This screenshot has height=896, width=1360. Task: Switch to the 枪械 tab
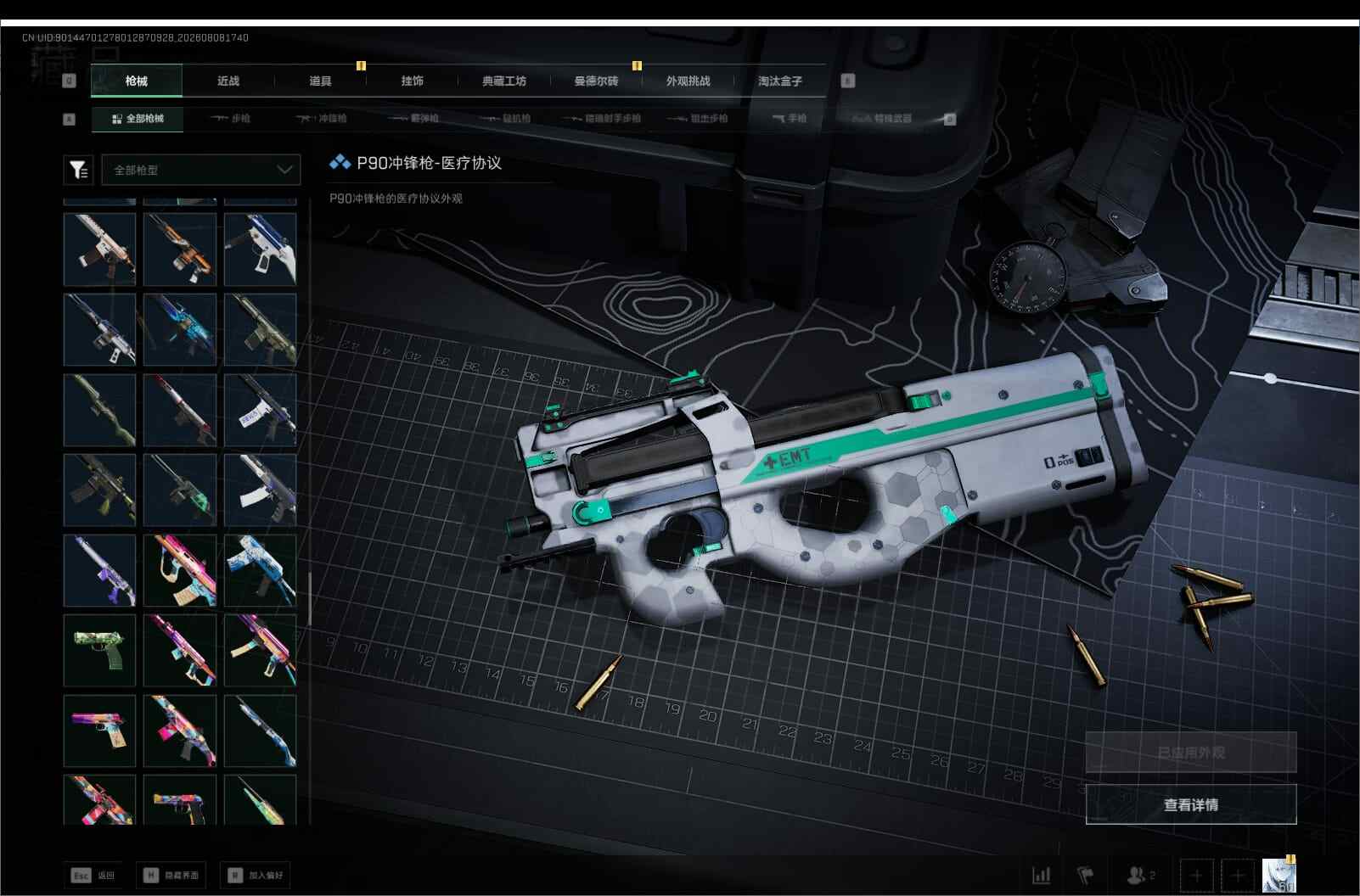[137, 81]
